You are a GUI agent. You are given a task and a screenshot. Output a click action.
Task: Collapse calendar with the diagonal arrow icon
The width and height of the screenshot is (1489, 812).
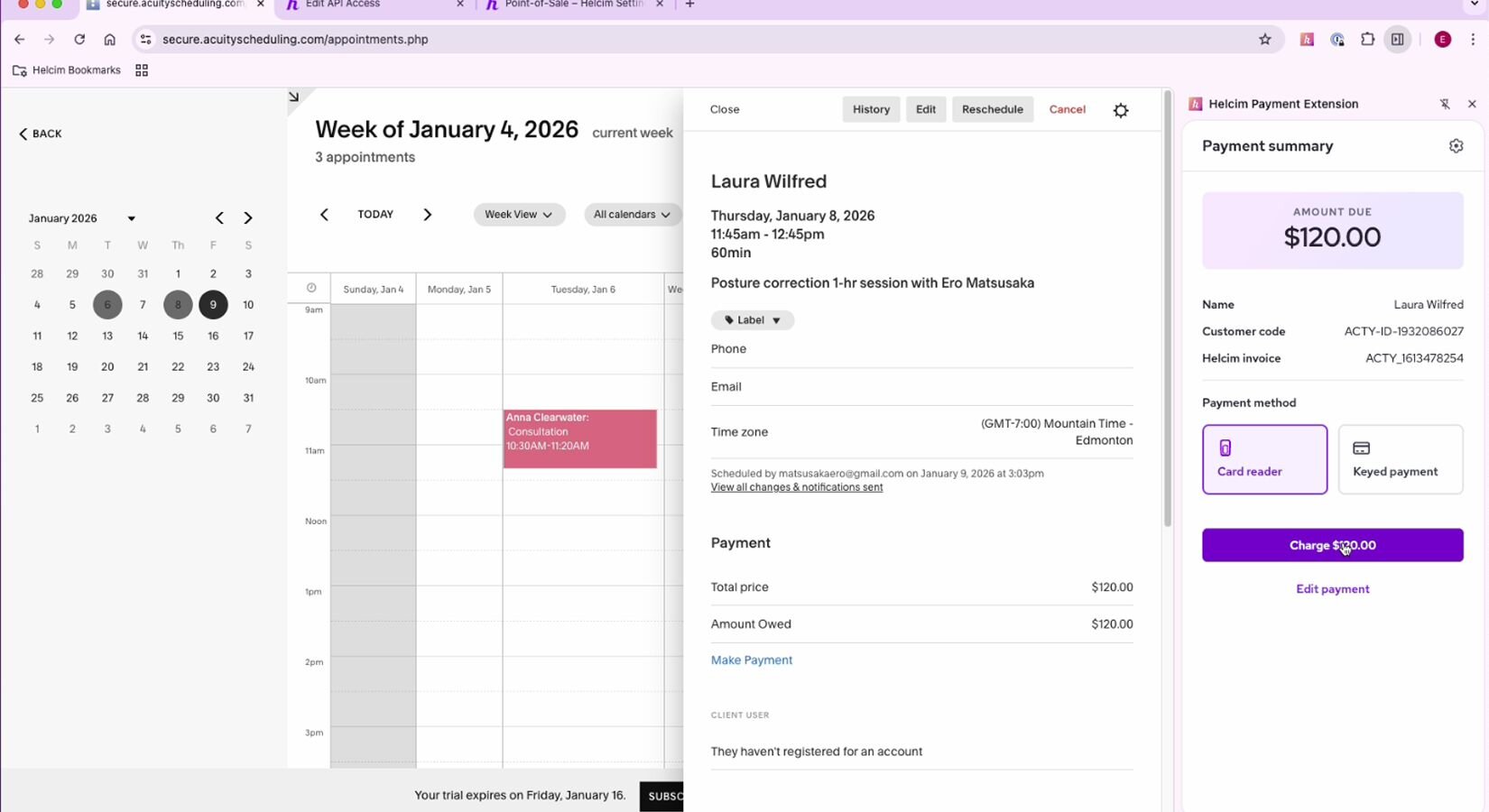tap(294, 97)
